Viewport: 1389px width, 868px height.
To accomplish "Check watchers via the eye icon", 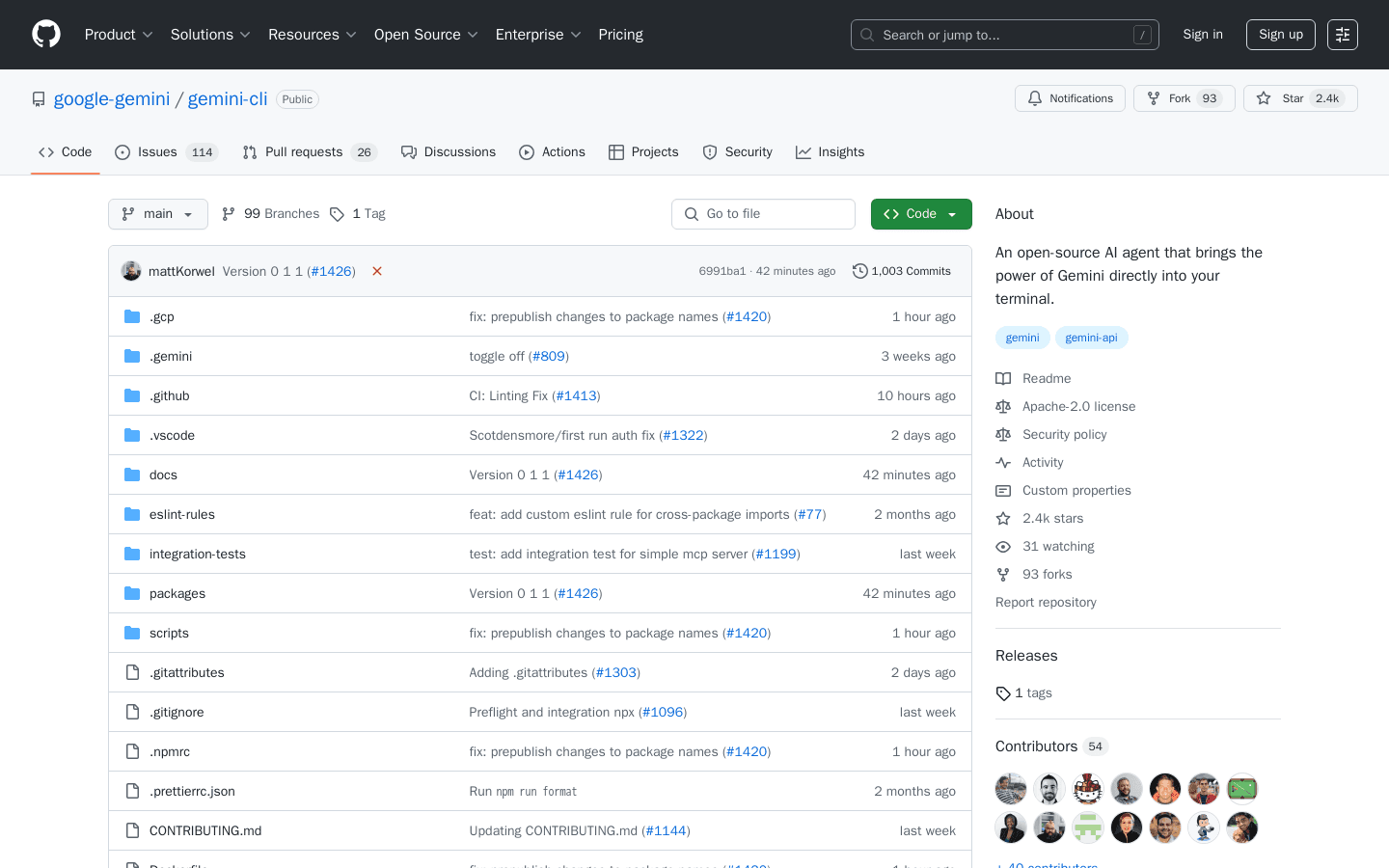I will click(1003, 546).
